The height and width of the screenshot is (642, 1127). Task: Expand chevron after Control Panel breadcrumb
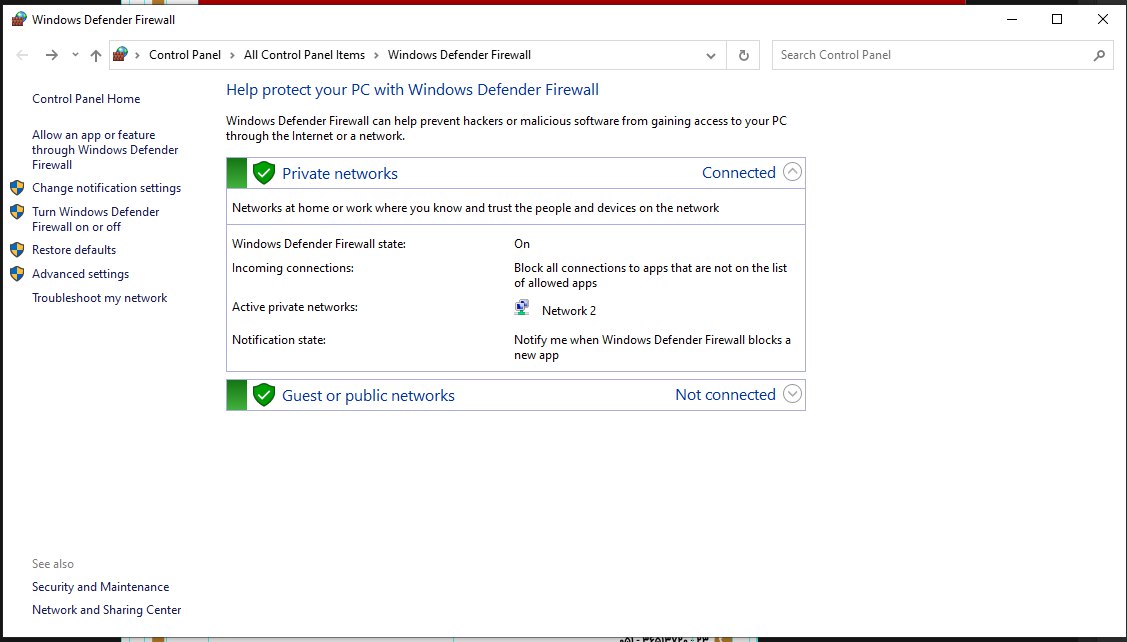click(x=232, y=55)
